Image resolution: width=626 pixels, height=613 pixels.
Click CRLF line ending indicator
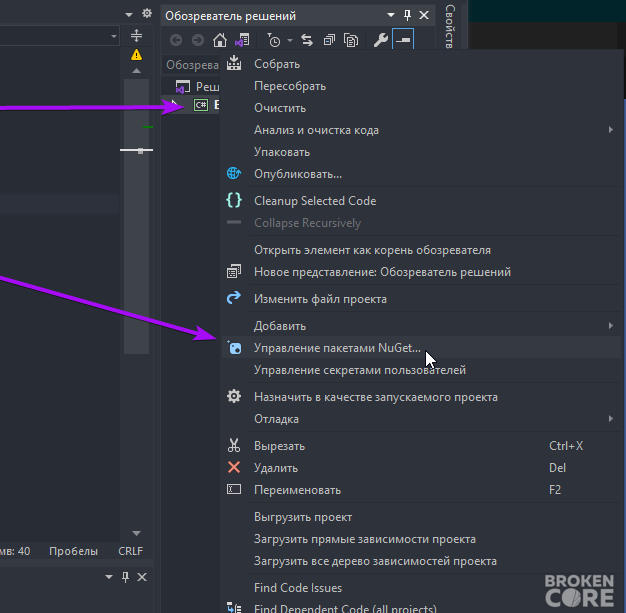[131, 551]
